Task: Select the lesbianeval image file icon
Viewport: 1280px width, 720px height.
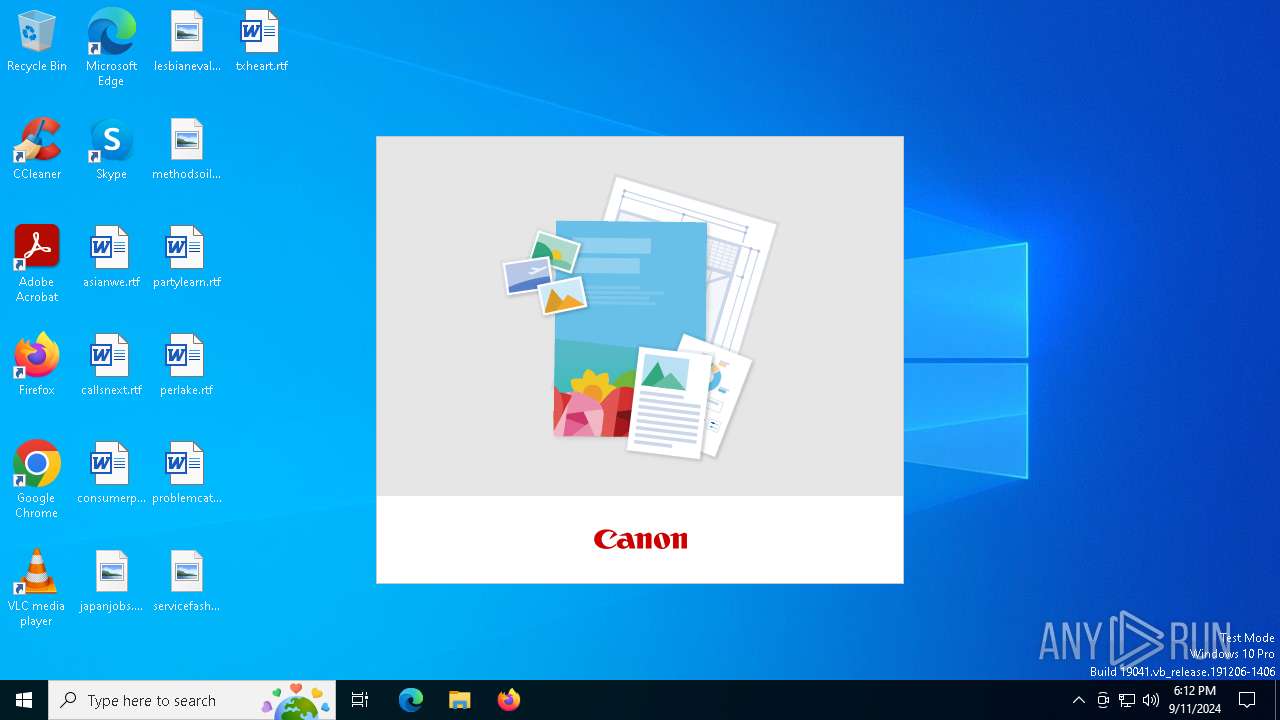Action: [x=187, y=41]
